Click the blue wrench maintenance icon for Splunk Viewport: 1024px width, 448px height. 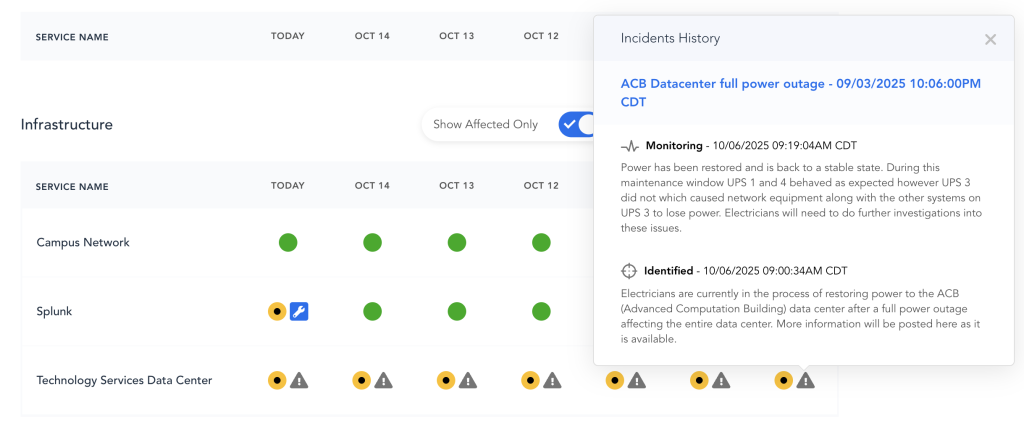pos(299,311)
